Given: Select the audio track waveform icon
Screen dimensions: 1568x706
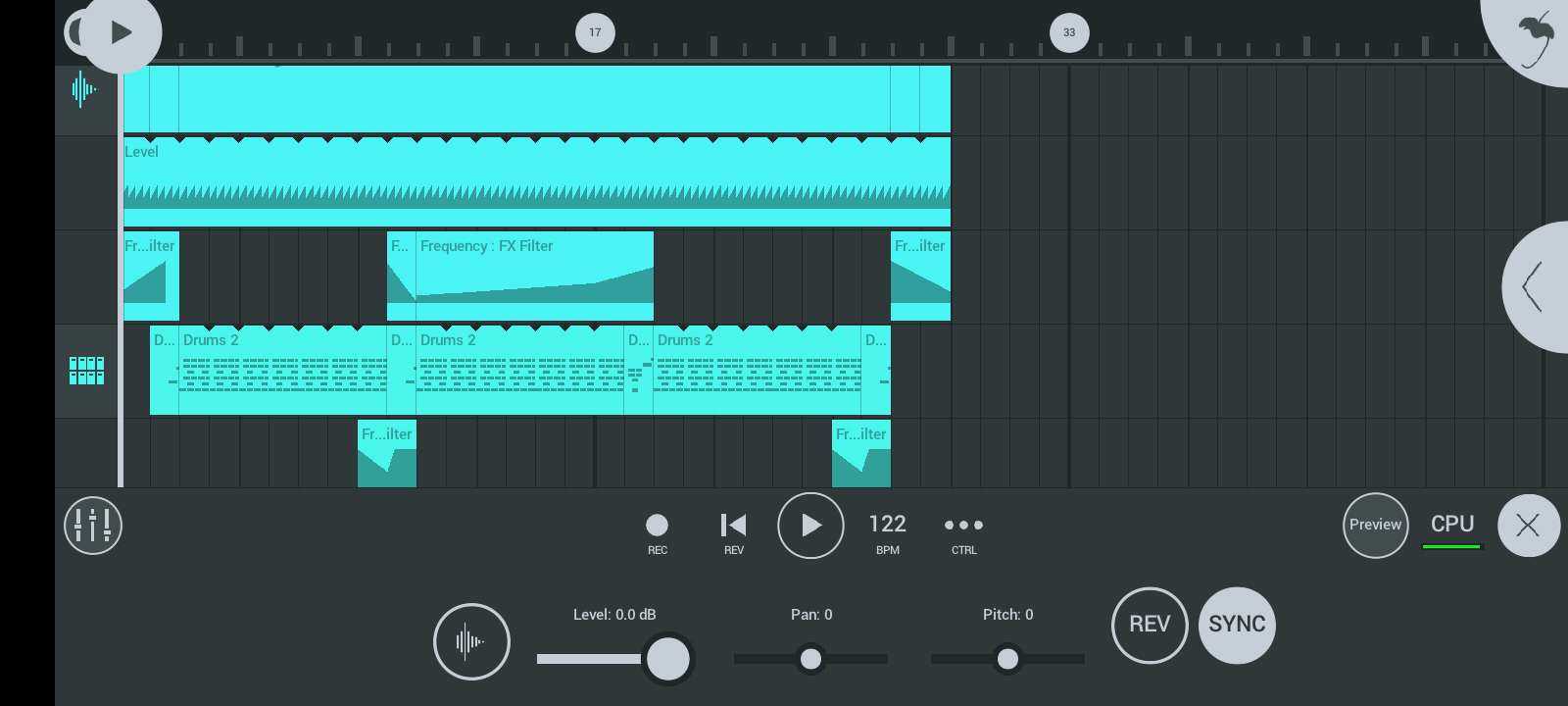Looking at the screenshot, I should pos(85,91).
